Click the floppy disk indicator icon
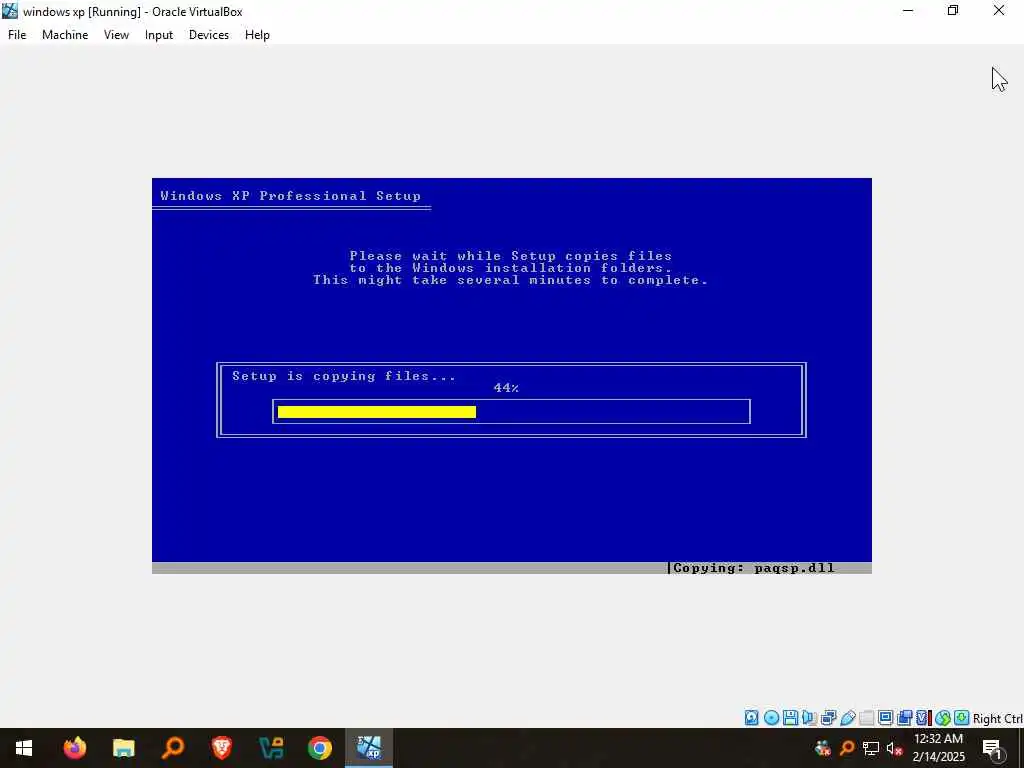 (x=790, y=718)
